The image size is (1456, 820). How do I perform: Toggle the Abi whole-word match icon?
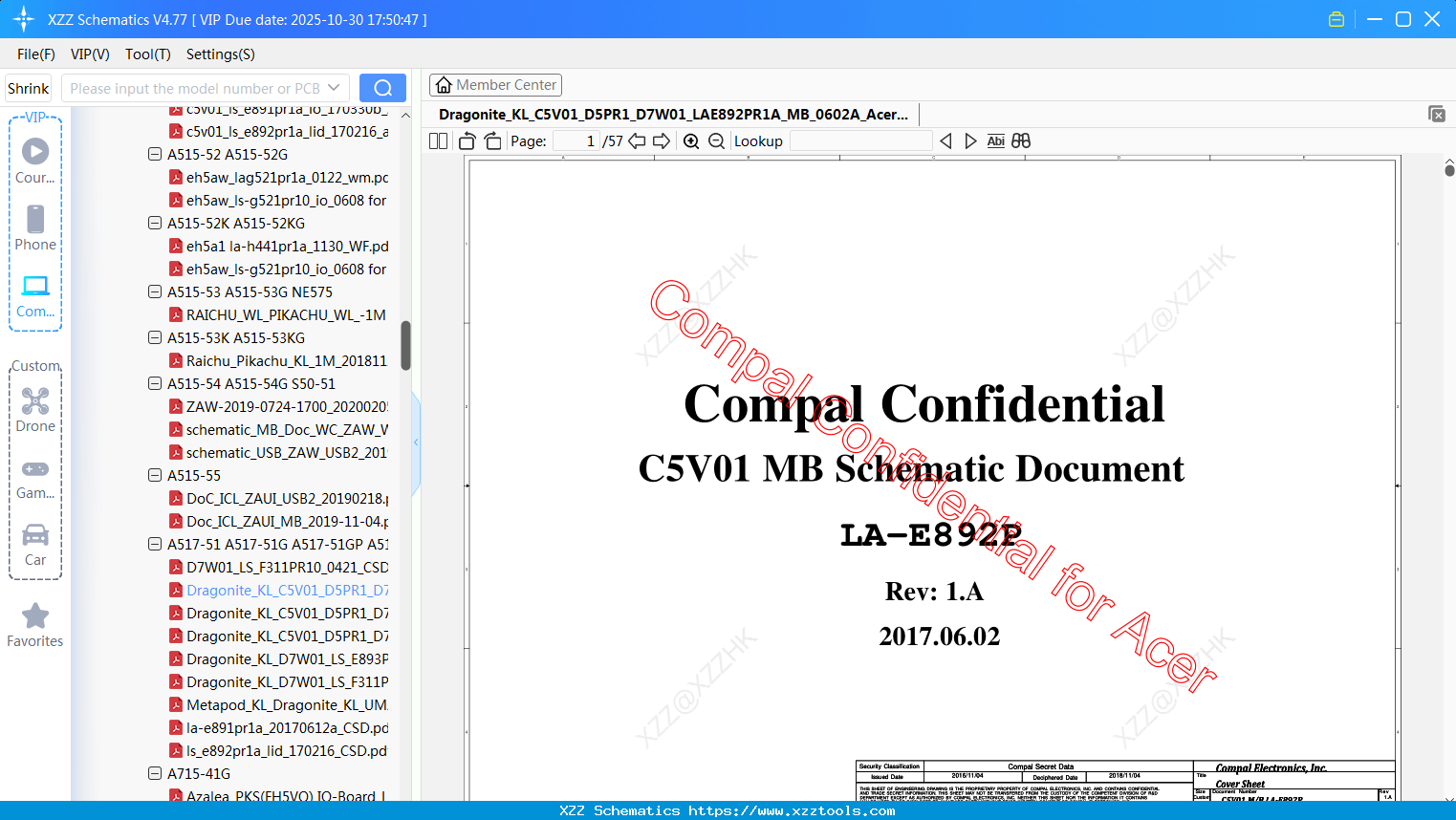[996, 141]
